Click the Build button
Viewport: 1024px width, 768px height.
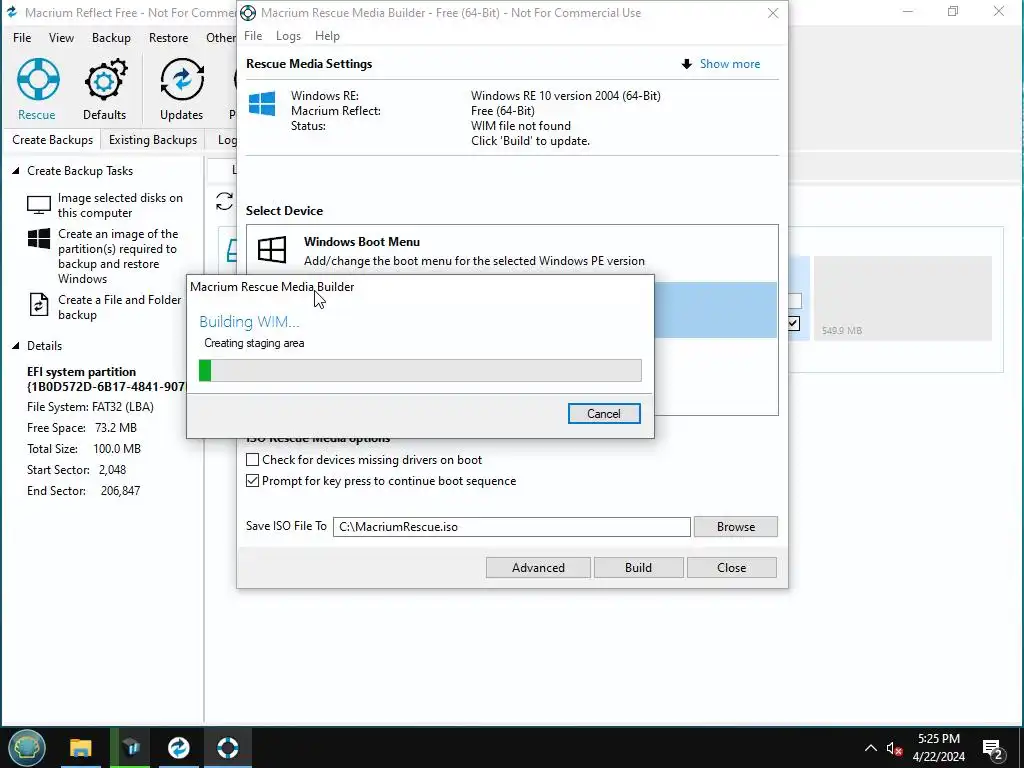[638, 568]
